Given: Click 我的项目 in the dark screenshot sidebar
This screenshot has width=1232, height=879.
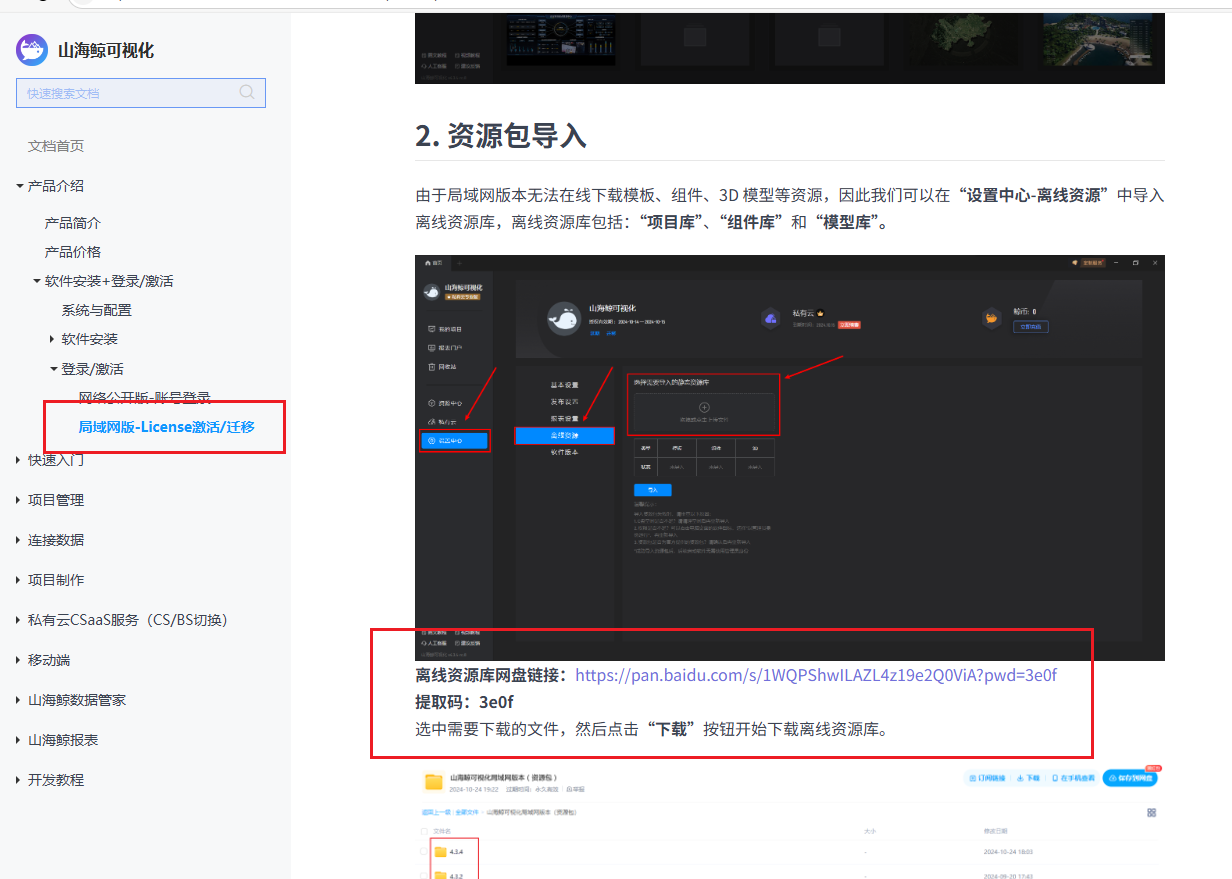Looking at the screenshot, I should (445, 329).
